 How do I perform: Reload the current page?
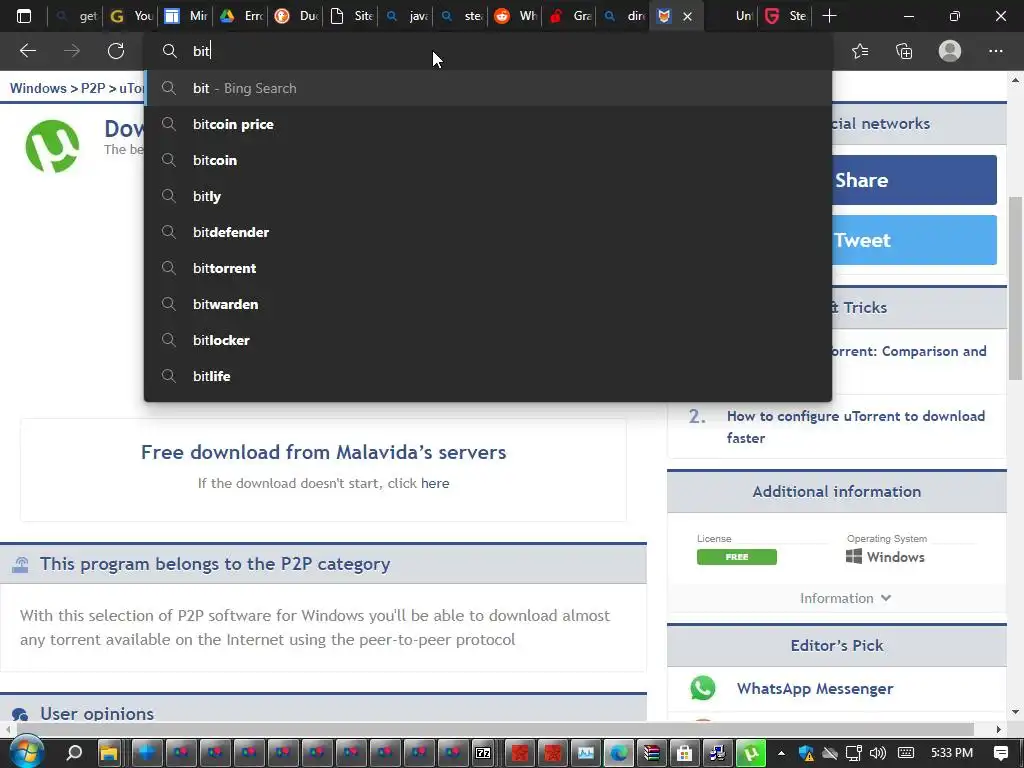[116, 51]
